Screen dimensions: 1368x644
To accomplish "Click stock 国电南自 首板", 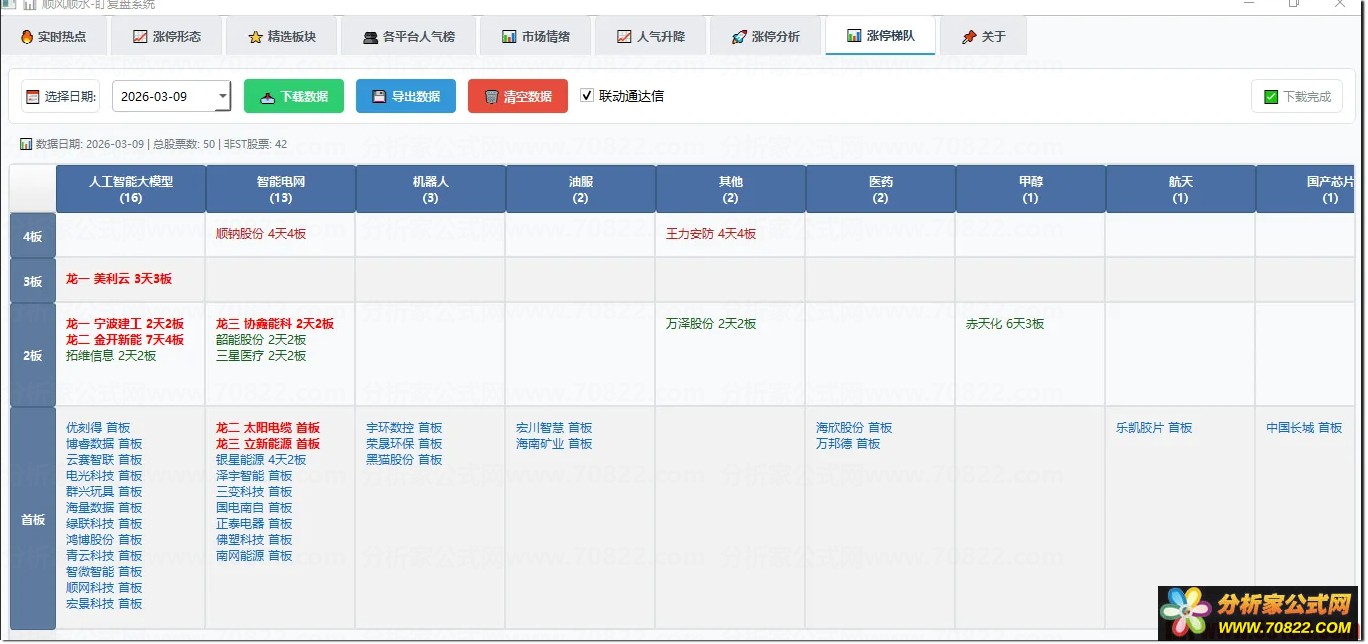I will tap(254, 508).
